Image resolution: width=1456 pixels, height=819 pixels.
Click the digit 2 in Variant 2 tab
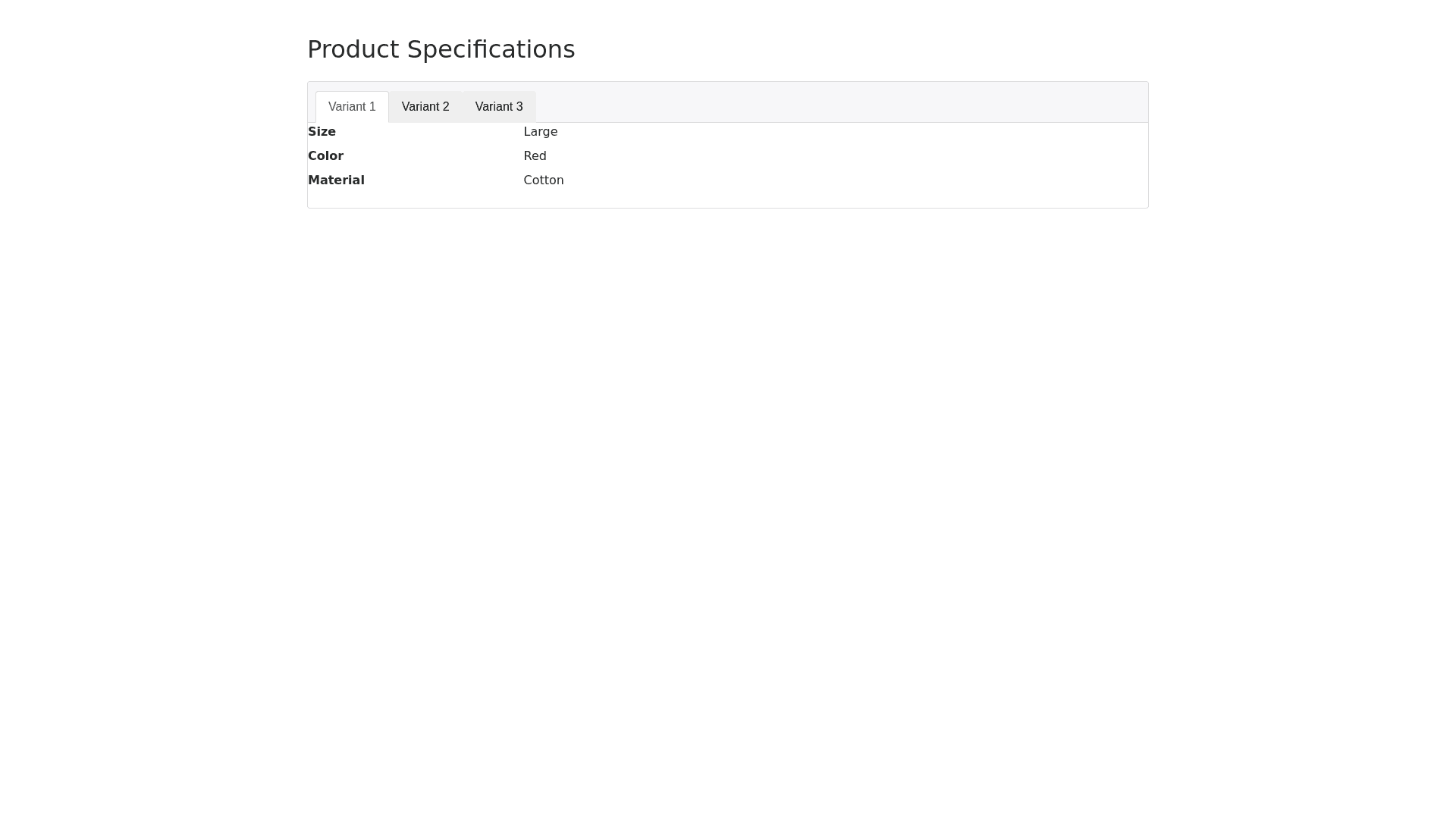445,107
